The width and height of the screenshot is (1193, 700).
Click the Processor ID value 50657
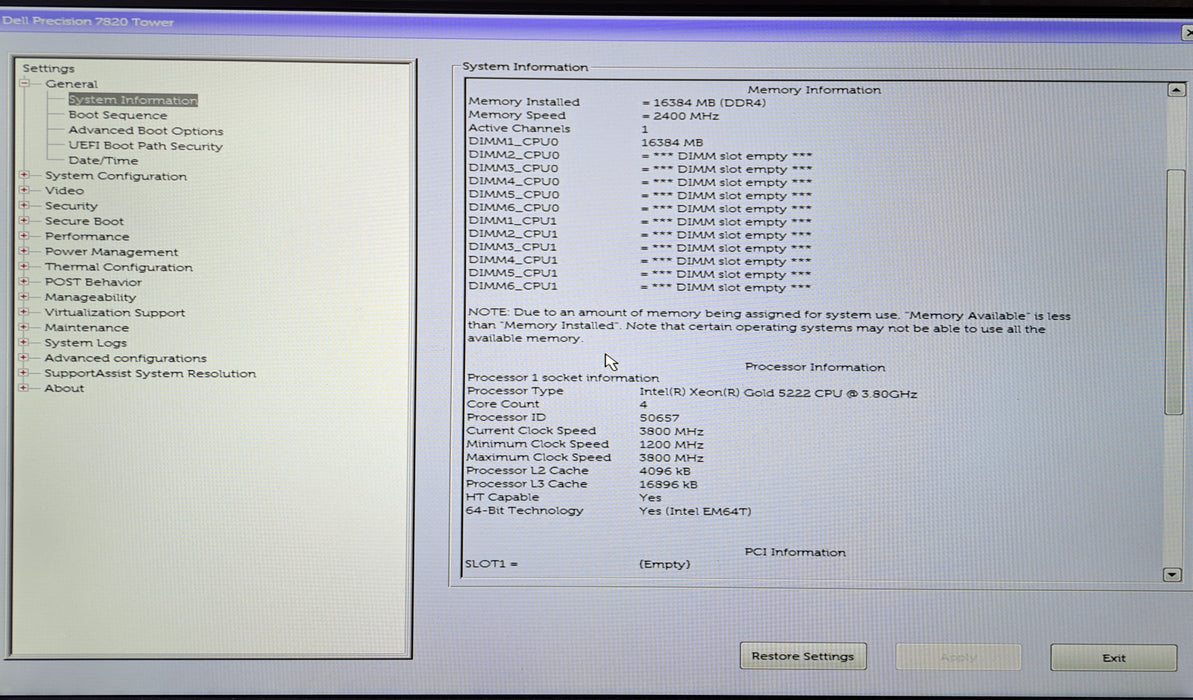point(659,418)
